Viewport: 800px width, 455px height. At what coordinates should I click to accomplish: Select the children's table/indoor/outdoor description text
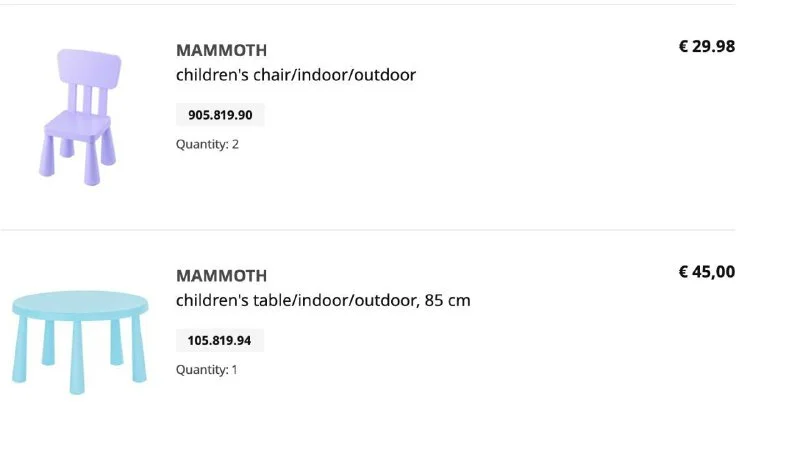[323, 300]
